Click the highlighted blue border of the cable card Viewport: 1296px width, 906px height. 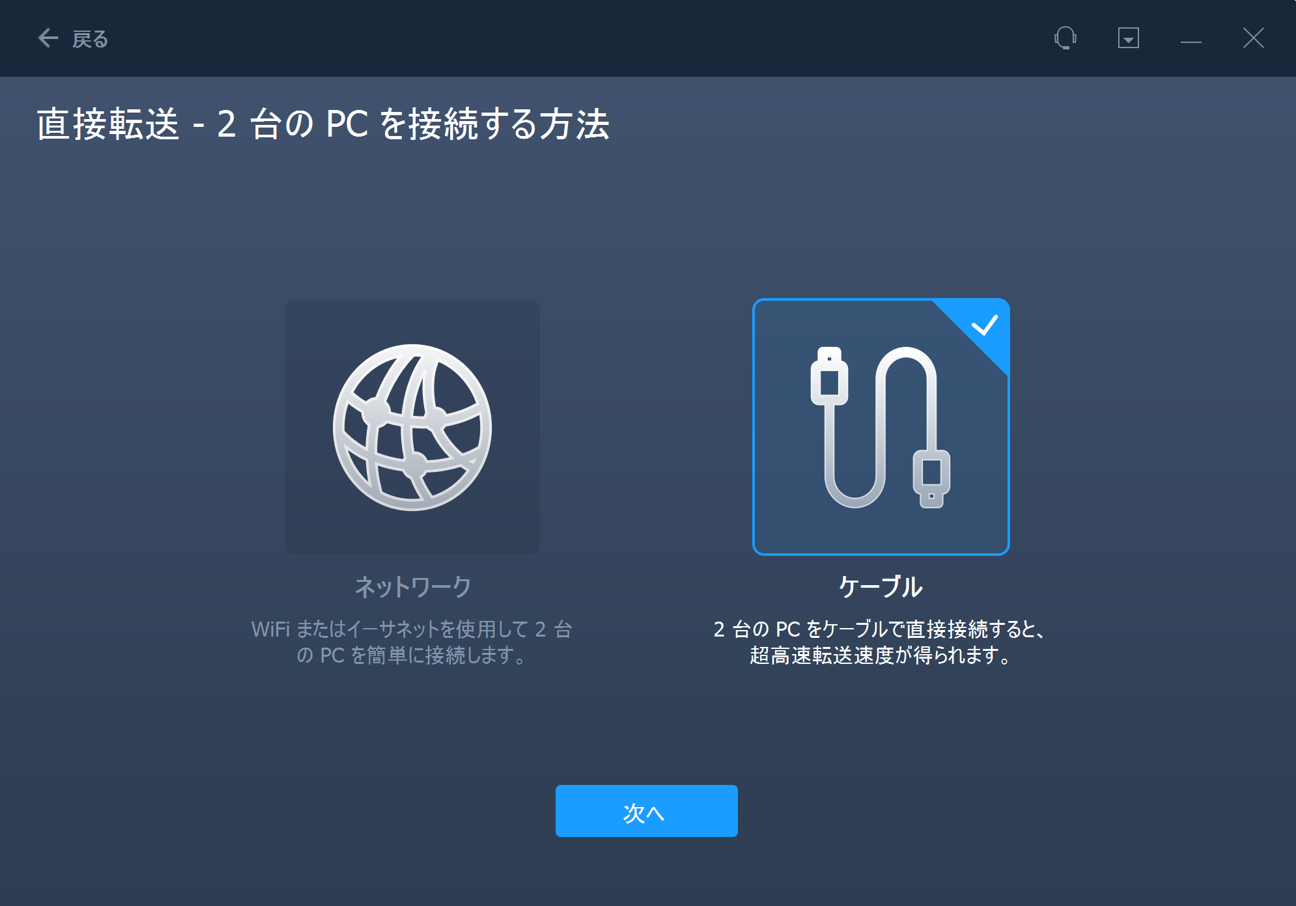click(755, 426)
